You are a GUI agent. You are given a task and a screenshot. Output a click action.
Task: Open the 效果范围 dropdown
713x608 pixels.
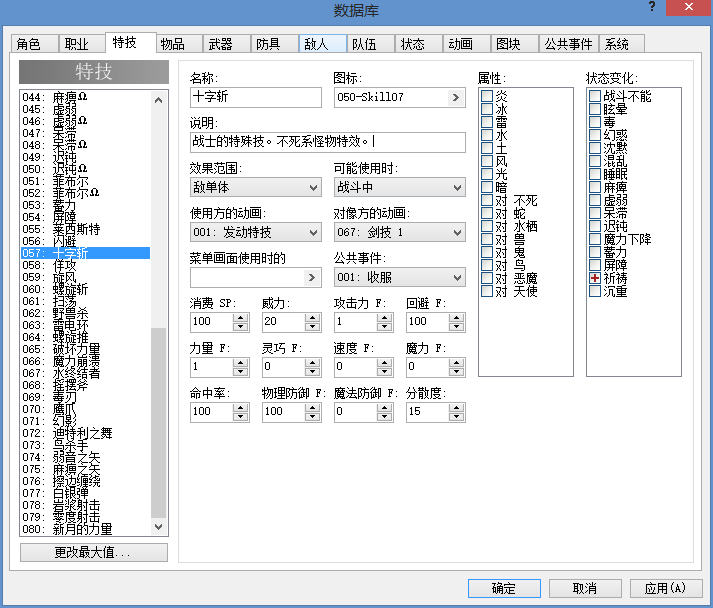pyautogui.click(x=256, y=187)
